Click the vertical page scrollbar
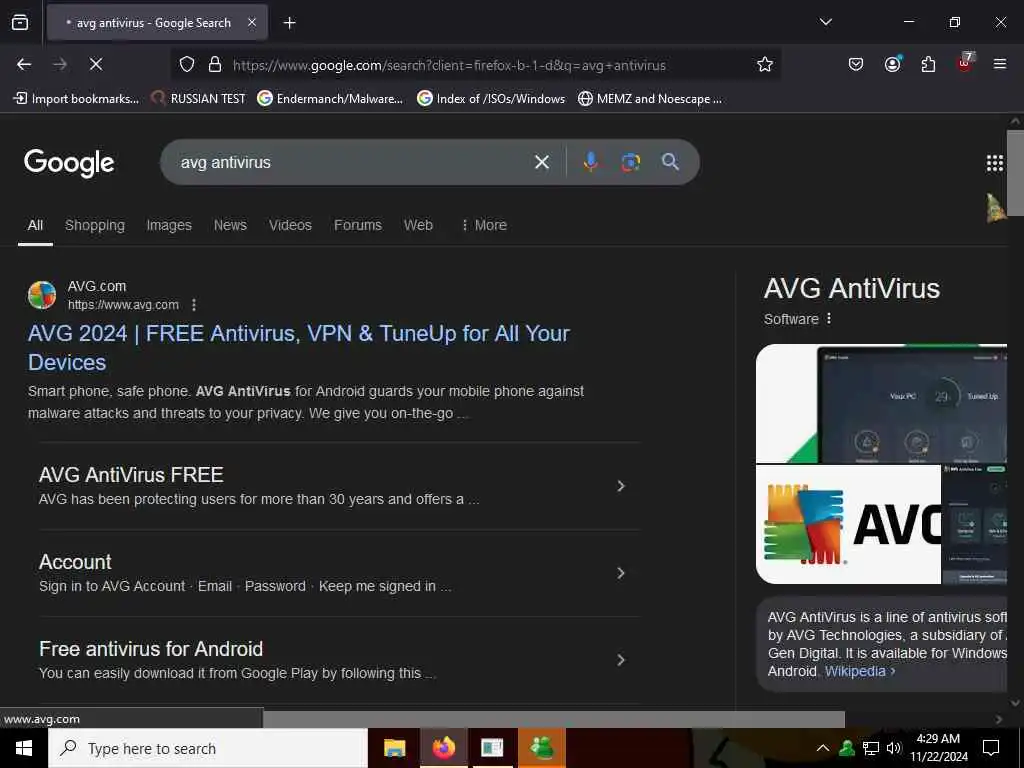 coord(1015,173)
